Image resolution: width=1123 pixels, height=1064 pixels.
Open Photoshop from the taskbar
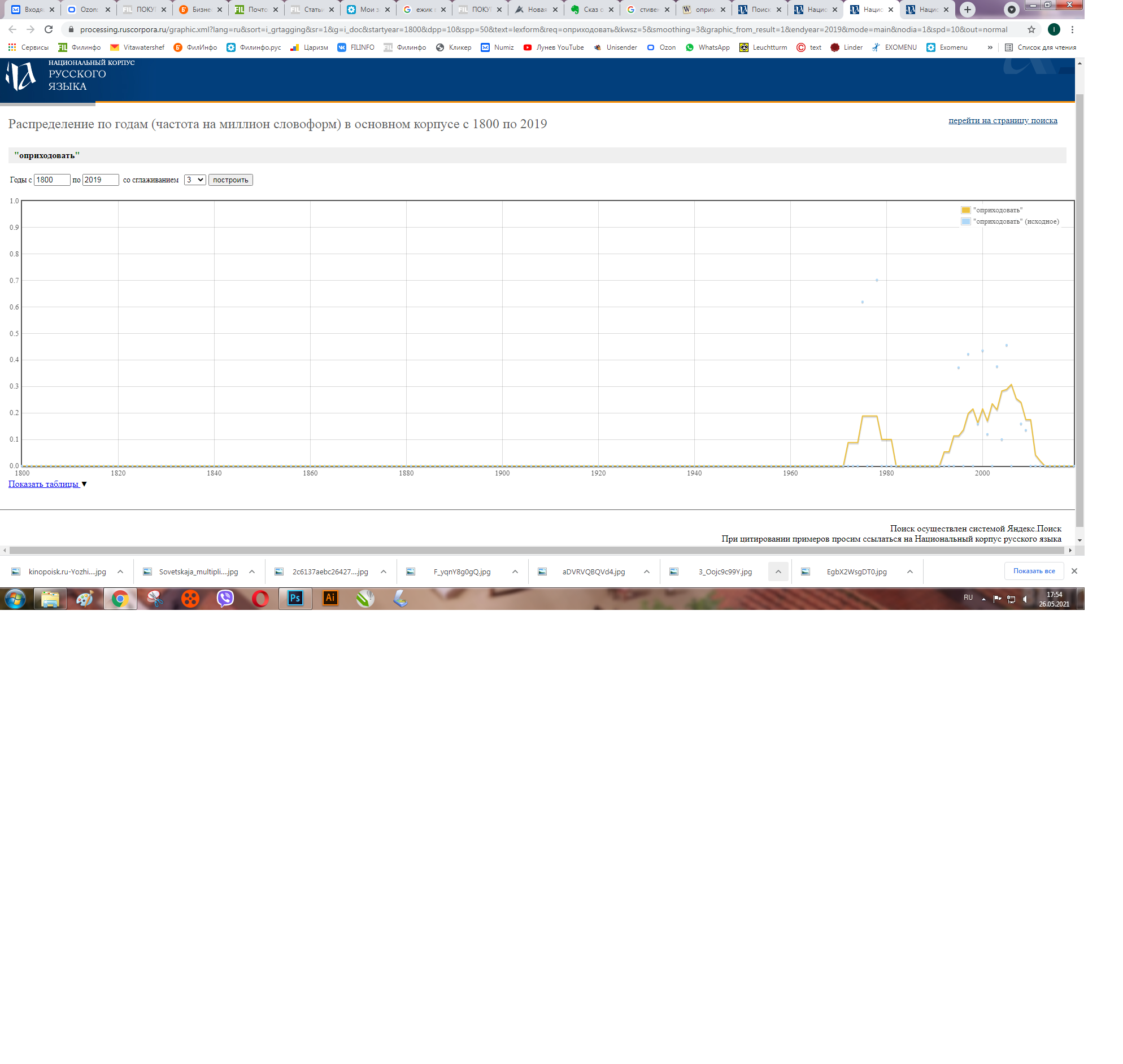pos(295,598)
